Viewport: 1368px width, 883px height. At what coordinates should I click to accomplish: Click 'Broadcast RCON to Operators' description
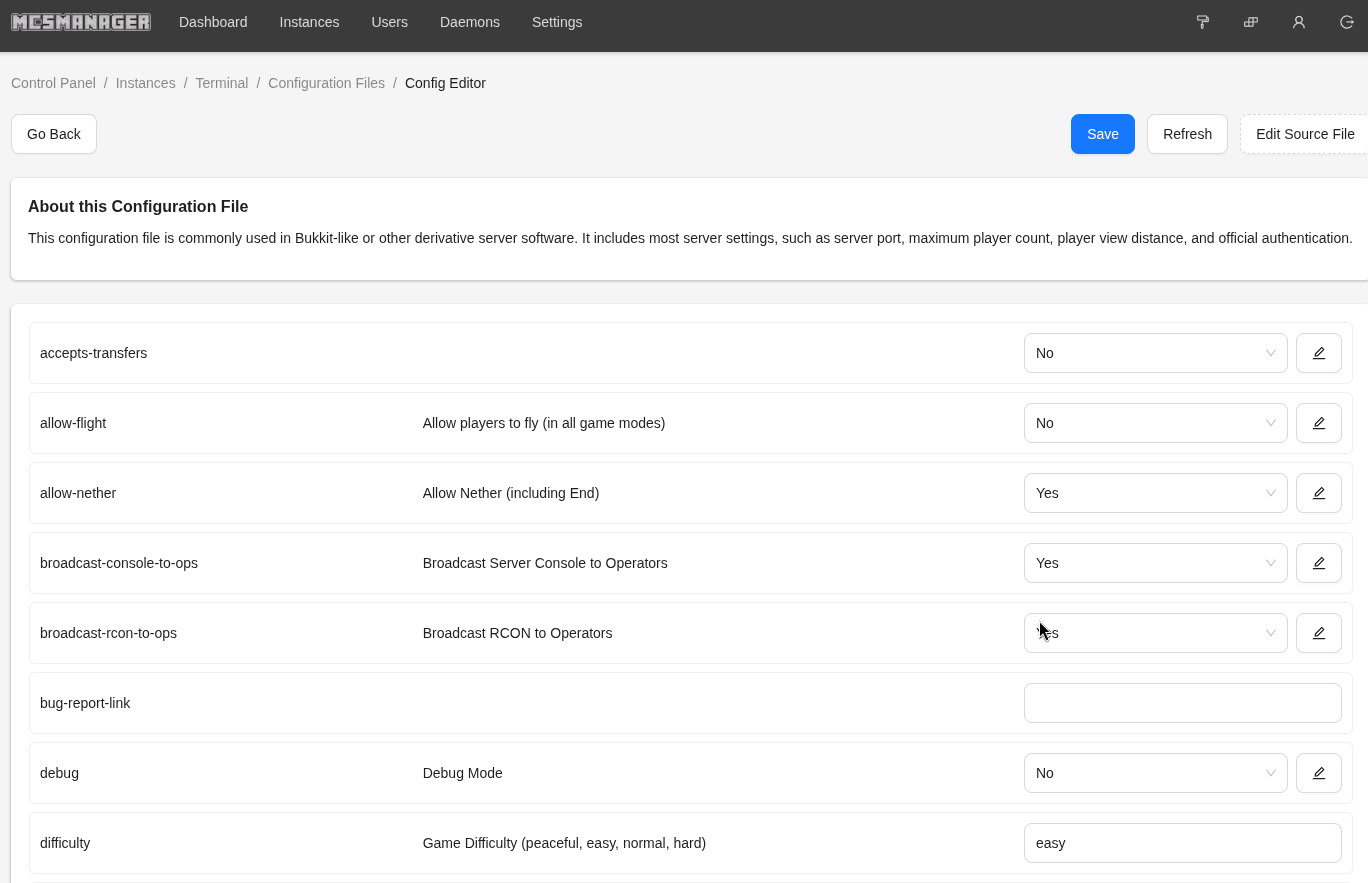click(x=517, y=633)
